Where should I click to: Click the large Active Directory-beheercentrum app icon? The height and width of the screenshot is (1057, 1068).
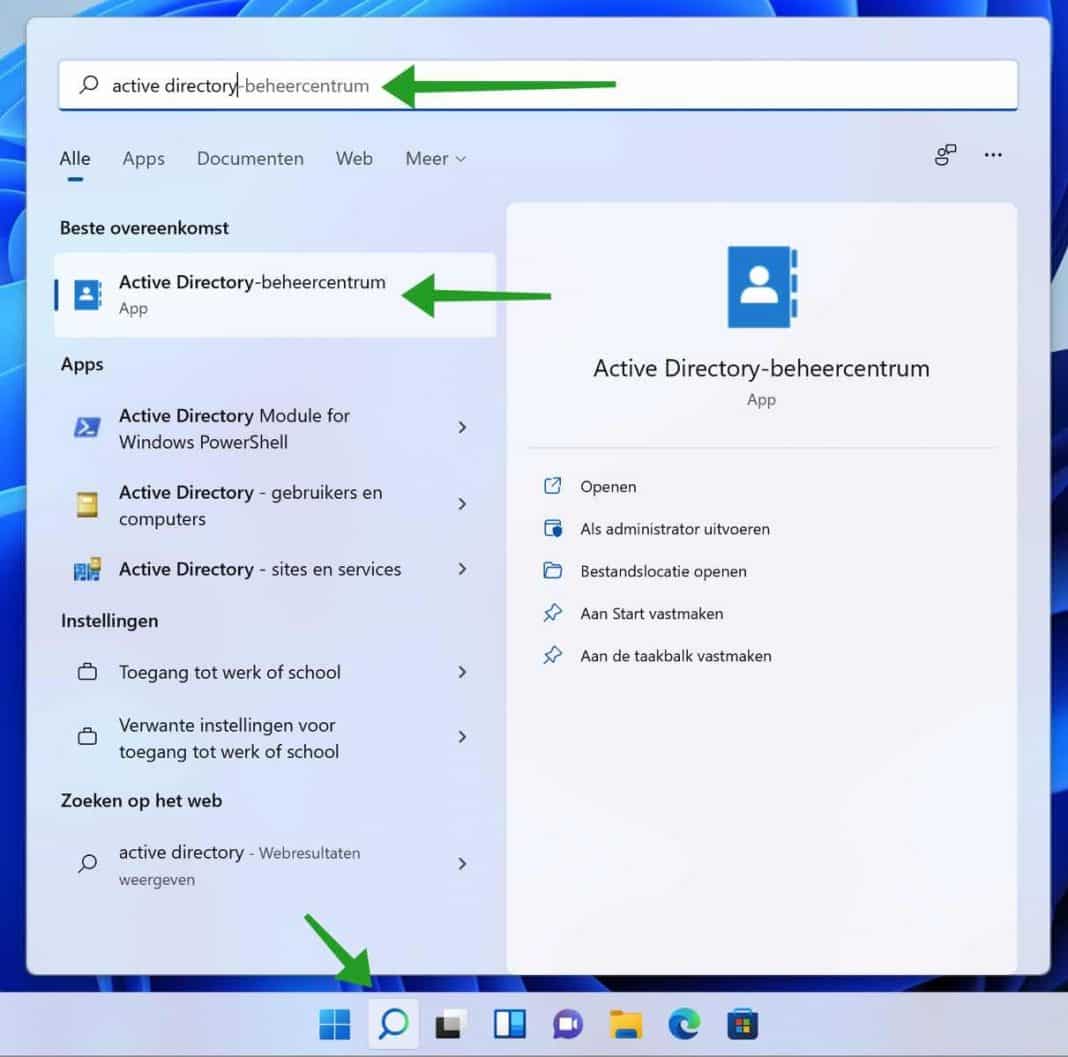pos(761,285)
